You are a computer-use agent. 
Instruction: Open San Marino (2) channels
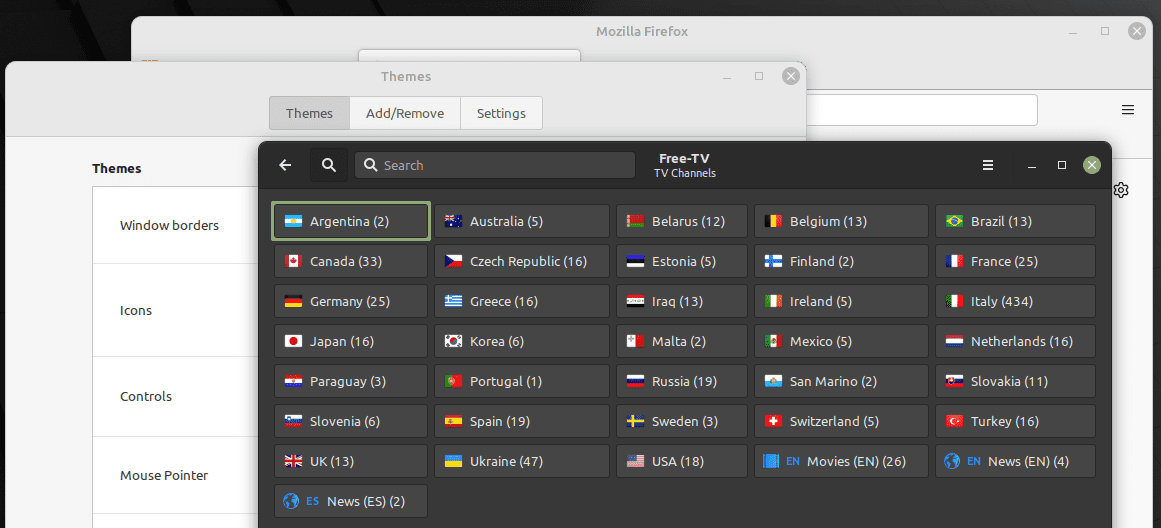(841, 381)
